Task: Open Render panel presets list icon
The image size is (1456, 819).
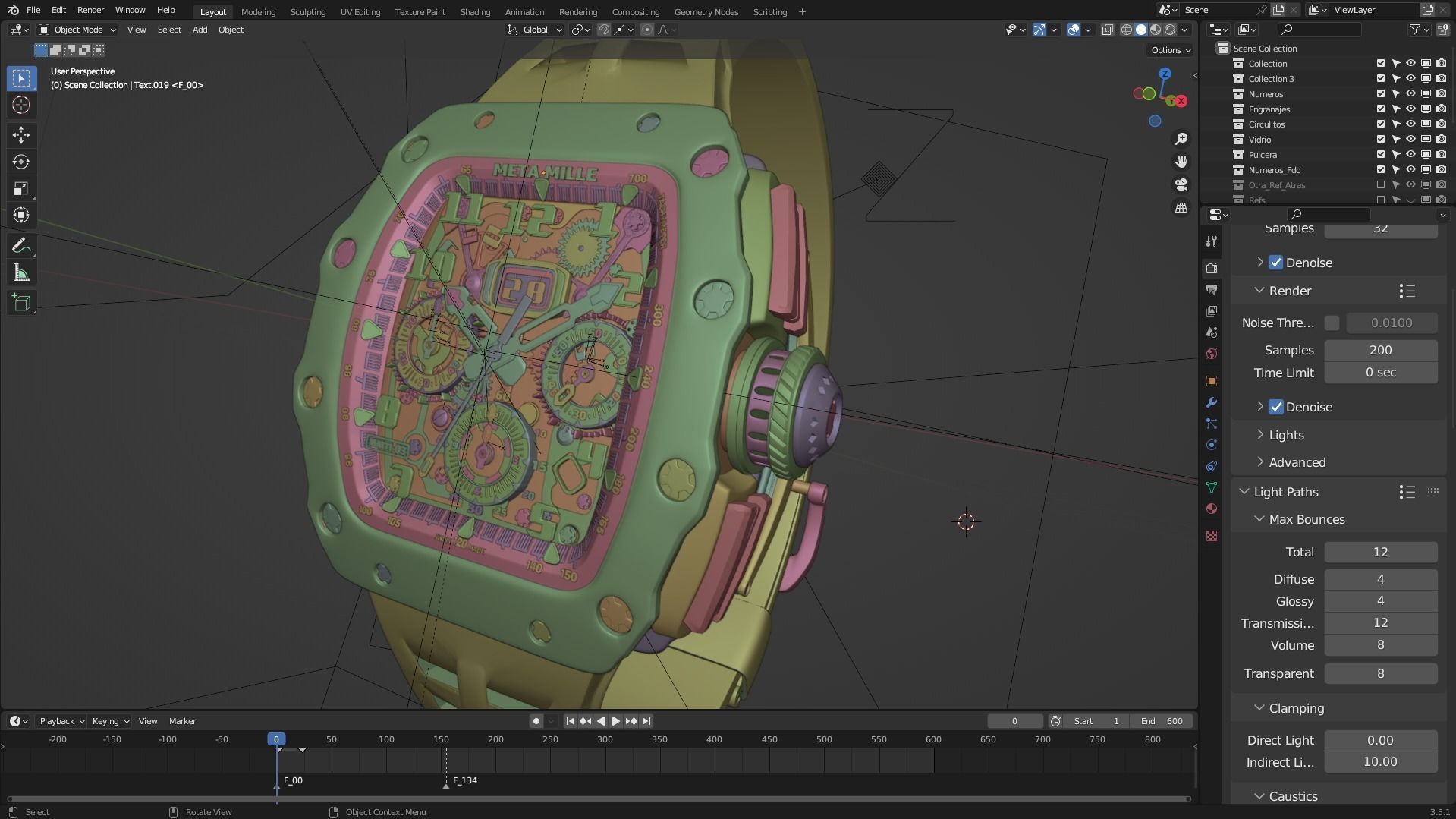Action: 1407,291
